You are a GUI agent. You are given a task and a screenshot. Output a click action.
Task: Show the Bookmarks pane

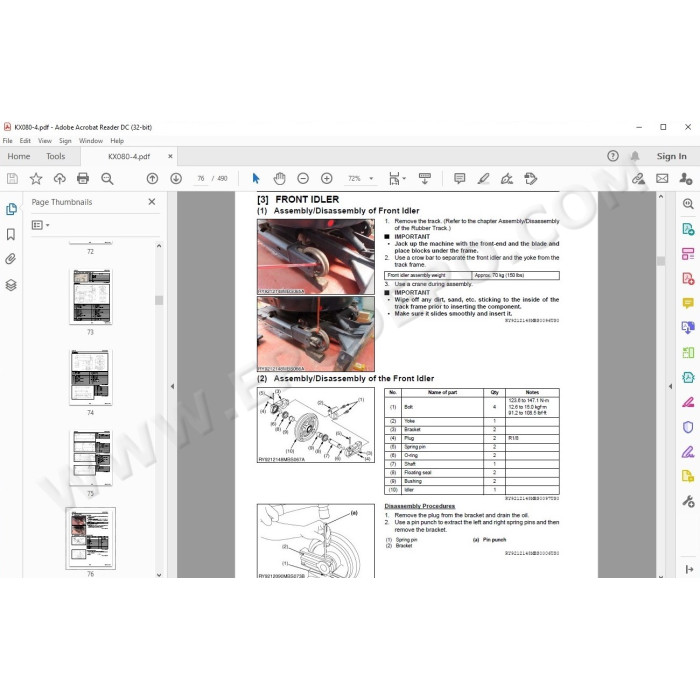[11, 234]
